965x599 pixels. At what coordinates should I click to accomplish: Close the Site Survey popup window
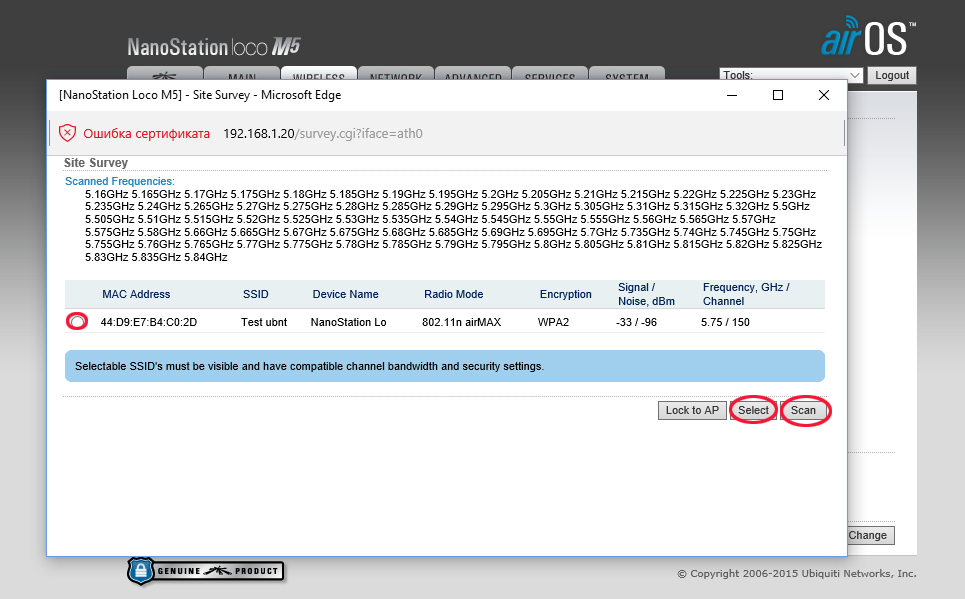point(823,95)
